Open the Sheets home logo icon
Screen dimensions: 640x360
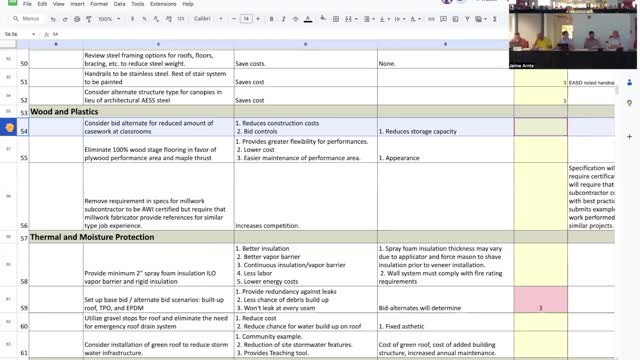point(13,2)
